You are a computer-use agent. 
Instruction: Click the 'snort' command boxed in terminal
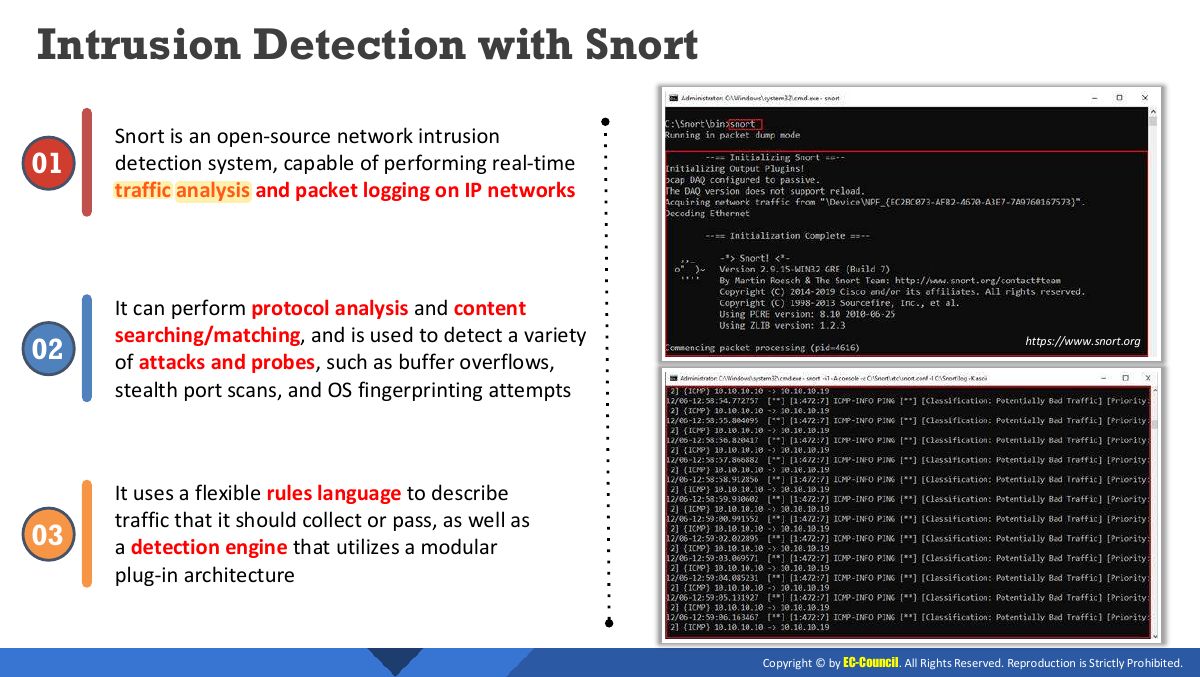point(745,124)
